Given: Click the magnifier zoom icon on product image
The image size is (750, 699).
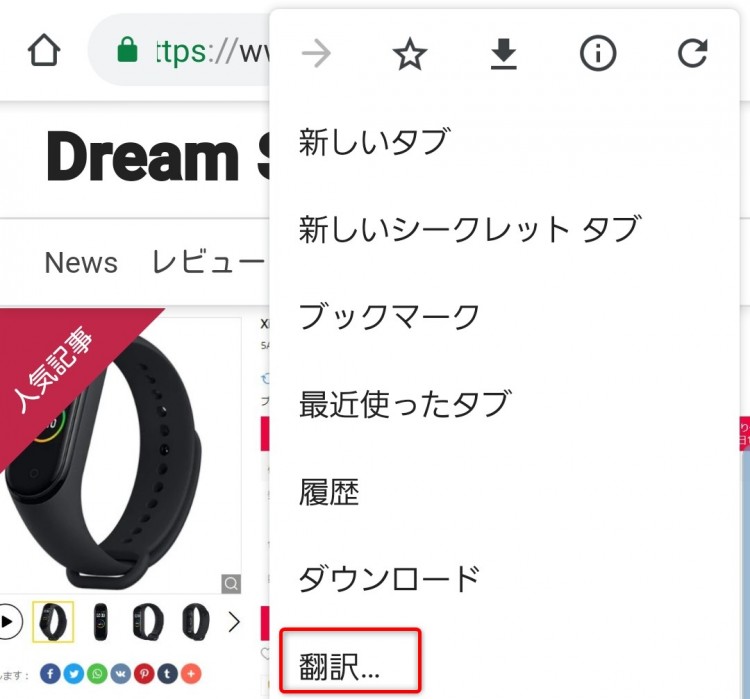Looking at the screenshot, I should coord(231,584).
